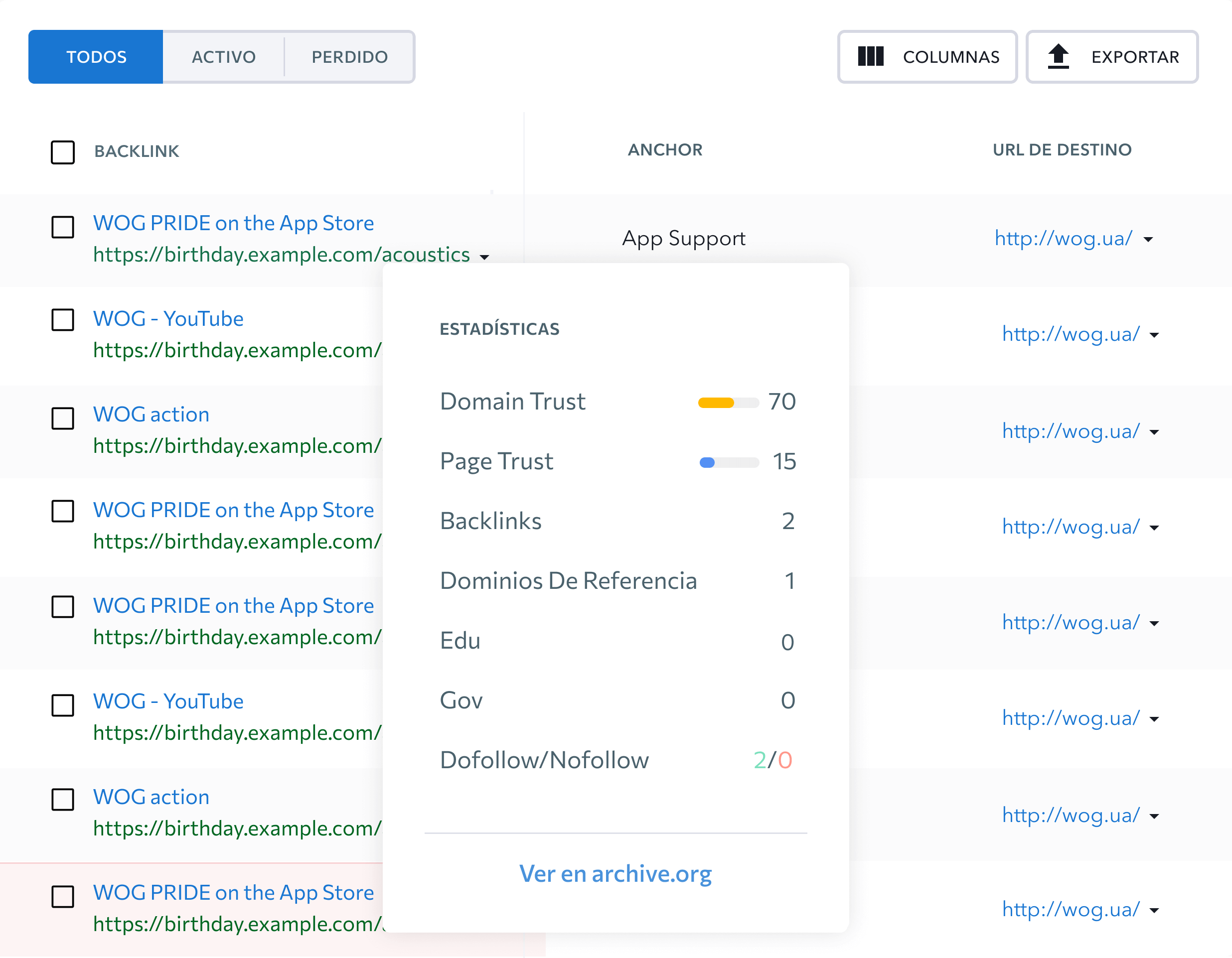This screenshot has height=958, width=1232.
Task: Click the Dominios De Referencia label
Action: coord(569,581)
